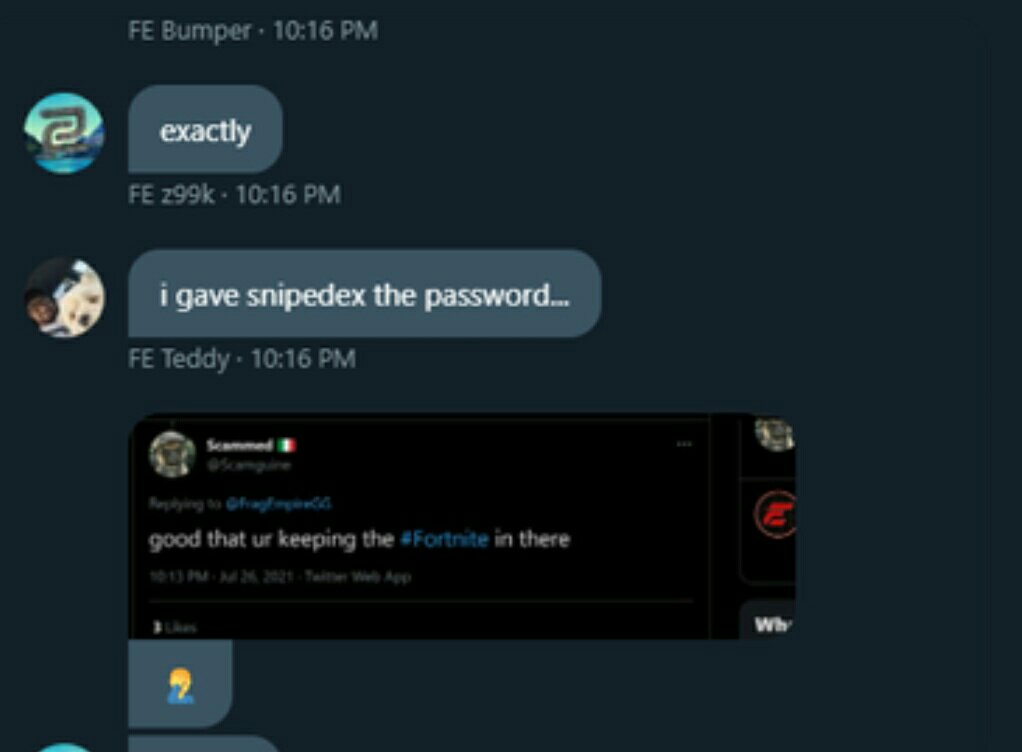Click the Scammed user's avatar in tweet
The image size is (1022, 752).
coord(172,454)
